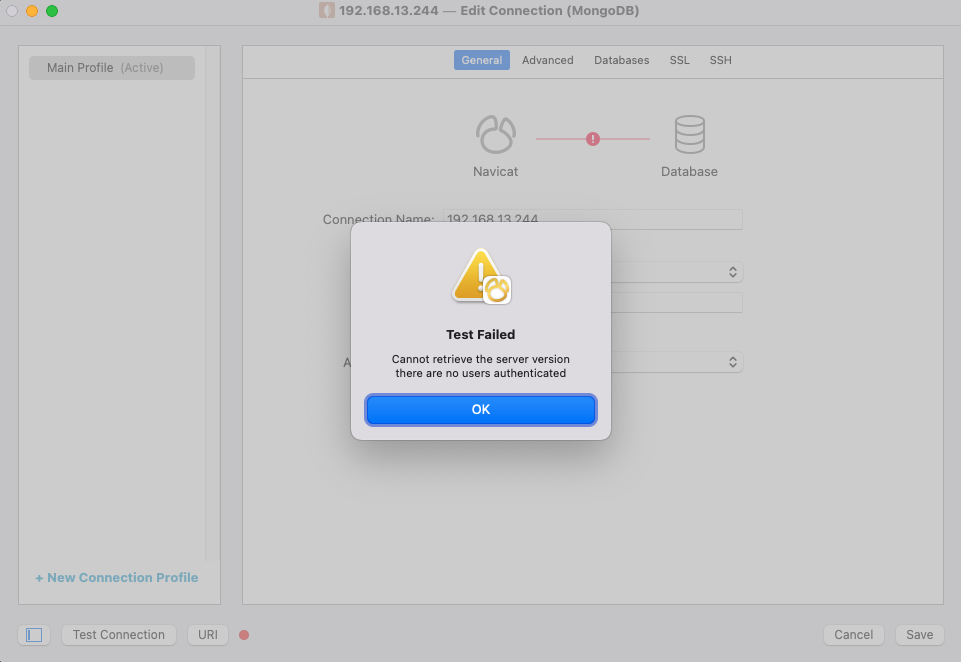Image resolution: width=961 pixels, height=662 pixels.
Task: Click the Test Connection button
Action: pyautogui.click(x=119, y=635)
